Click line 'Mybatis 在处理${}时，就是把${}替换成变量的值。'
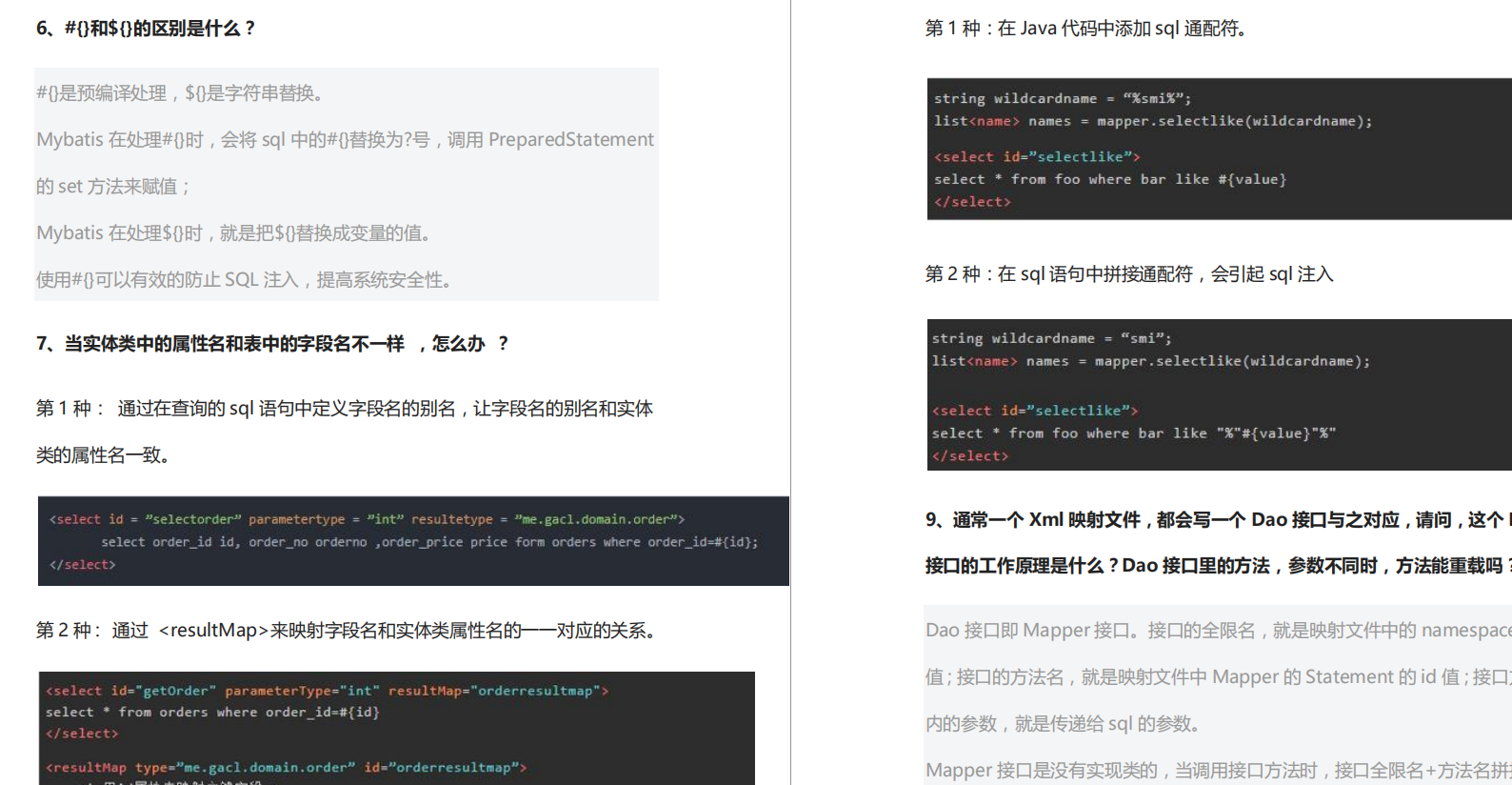This screenshot has width=1512, height=785. coord(236,233)
